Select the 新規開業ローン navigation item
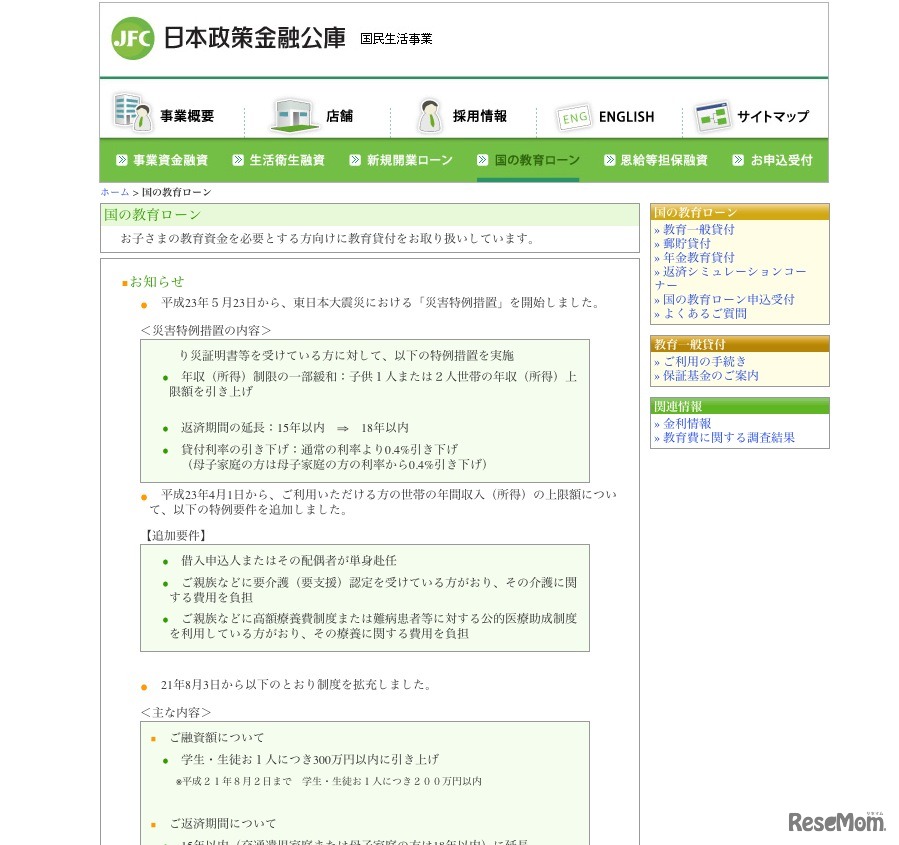 point(408,159)
